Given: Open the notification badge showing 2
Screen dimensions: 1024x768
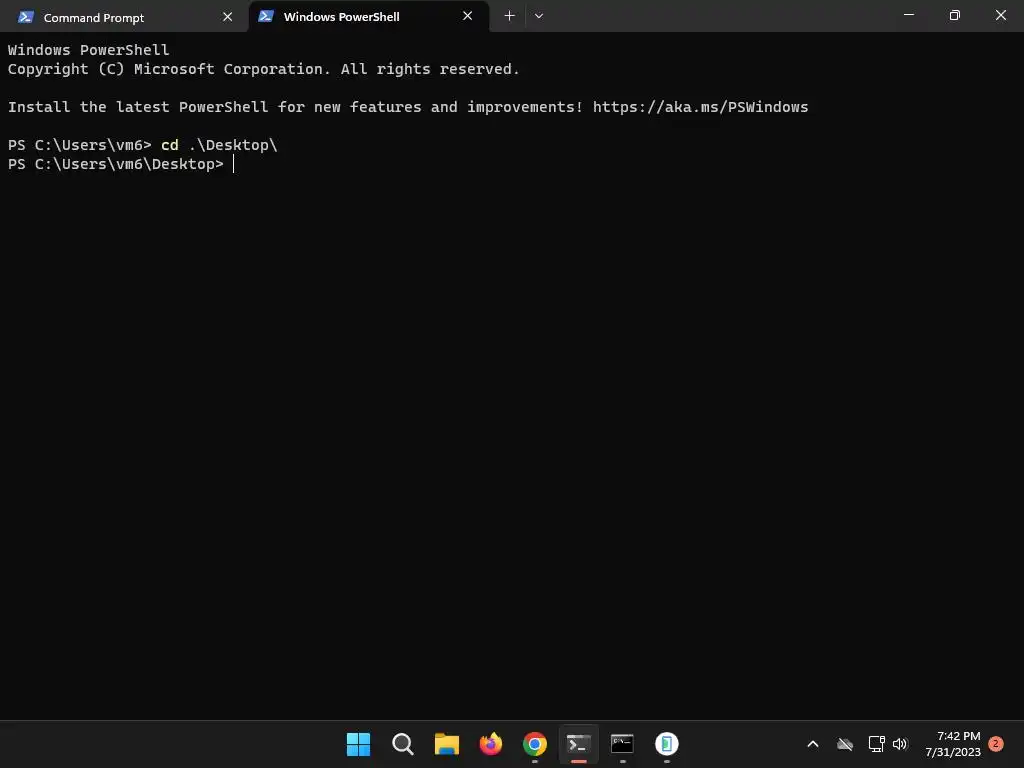Looking at the screenshot, I should (996, 744).
